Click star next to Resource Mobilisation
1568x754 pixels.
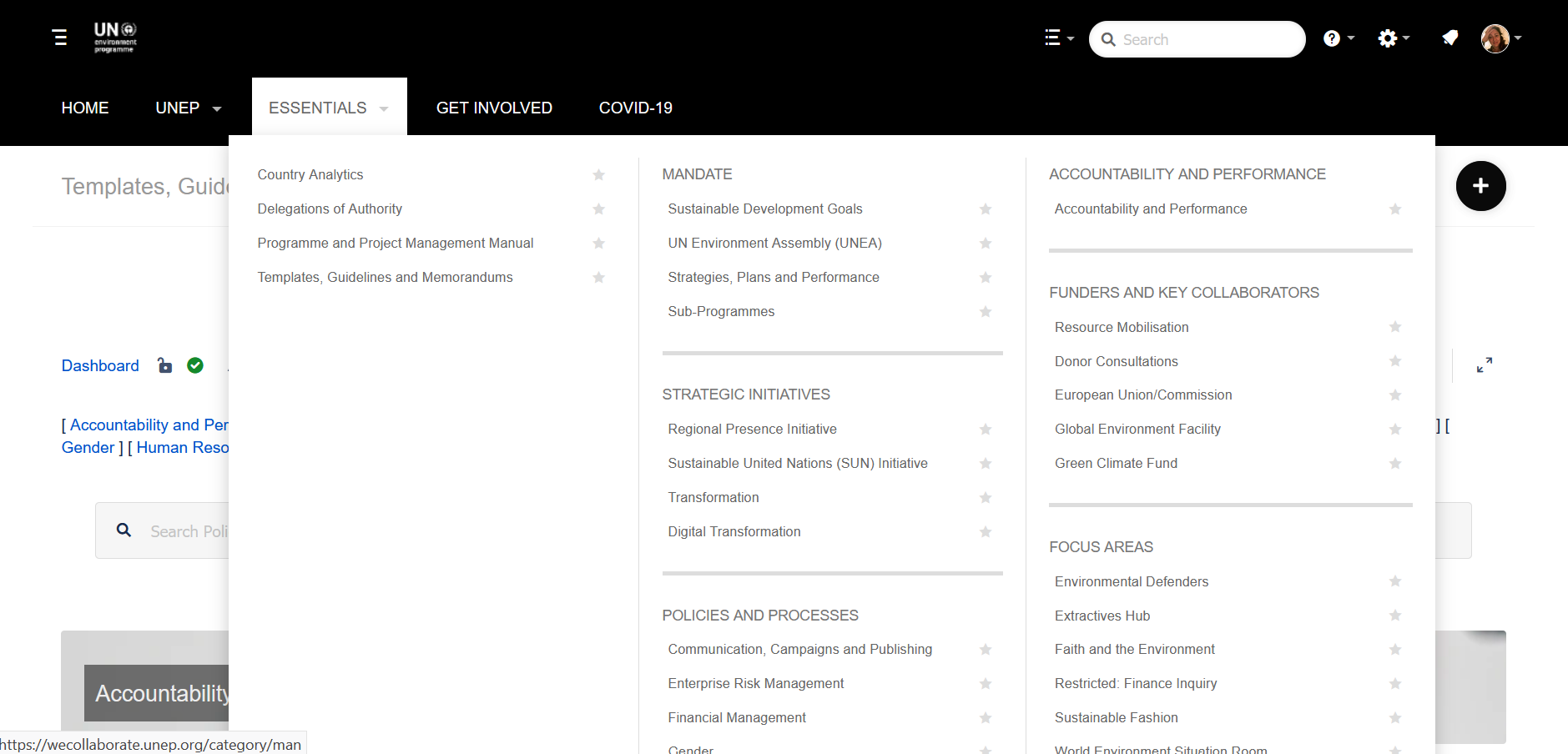pos(1395,327)
